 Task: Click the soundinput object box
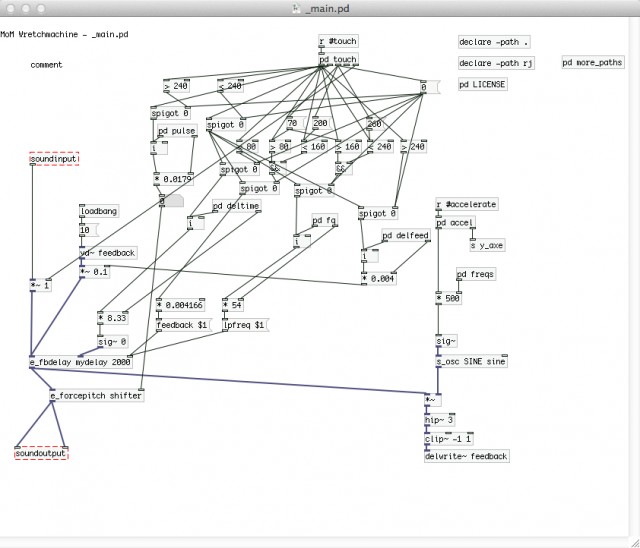pyautogui.click(x=54, y=159)
